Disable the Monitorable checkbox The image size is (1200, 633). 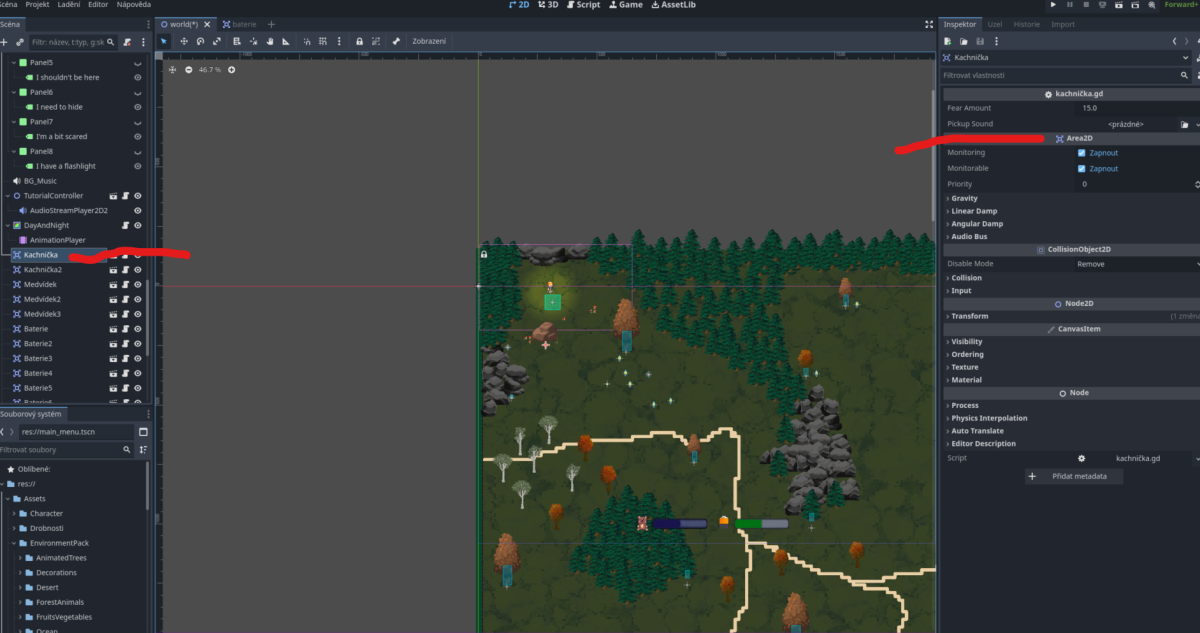point(1082,169)
